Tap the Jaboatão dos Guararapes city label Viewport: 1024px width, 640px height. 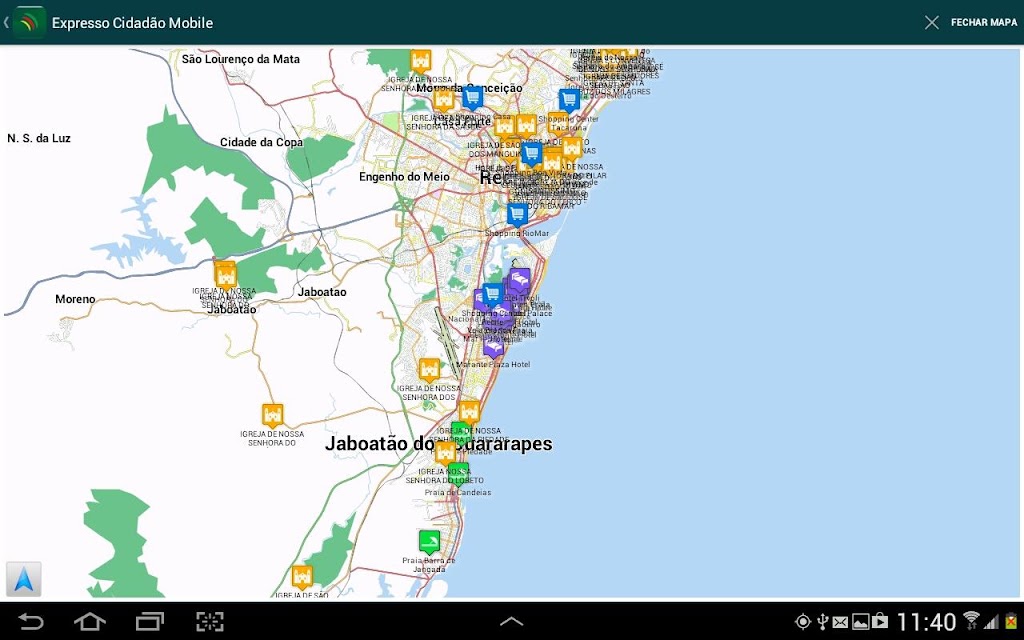[439, 443]
